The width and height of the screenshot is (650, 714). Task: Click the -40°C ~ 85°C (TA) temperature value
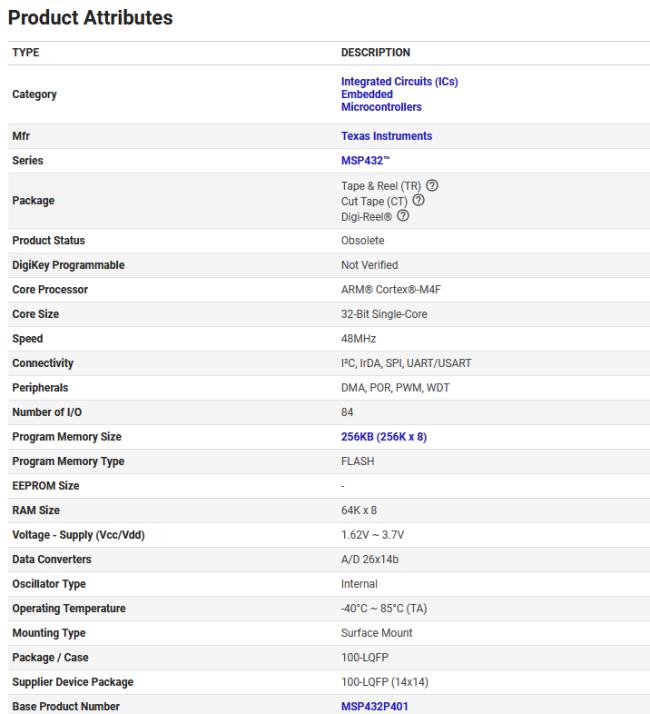pos(384,609)
